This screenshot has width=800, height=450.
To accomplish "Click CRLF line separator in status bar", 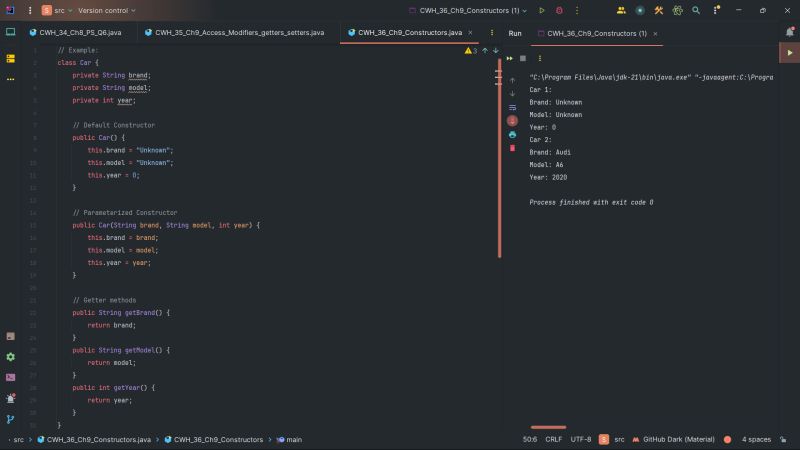I will click(x=553, y=439).
